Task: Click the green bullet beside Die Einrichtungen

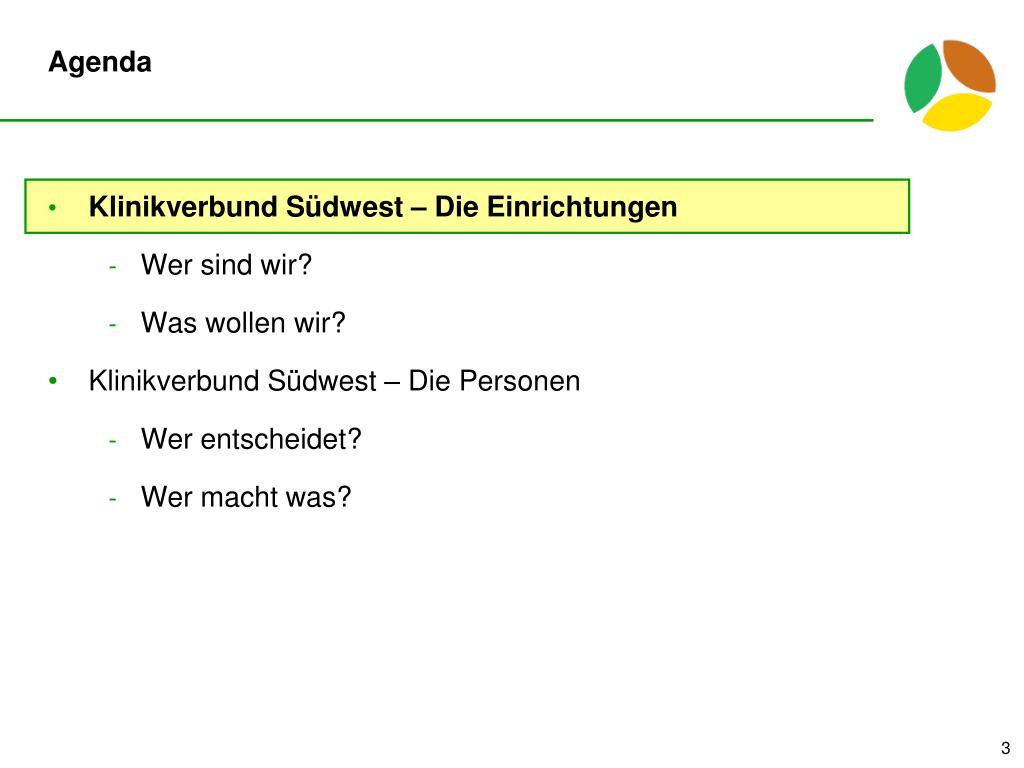Action: (53, 208)
